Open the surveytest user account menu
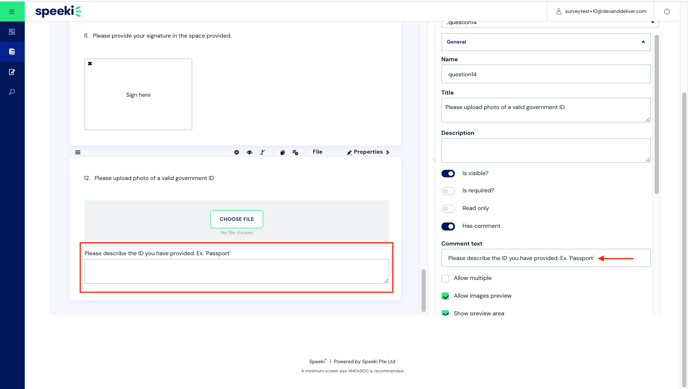Image resolution: width=688 pixels, height=389 pixels. [x=601, y=11]
